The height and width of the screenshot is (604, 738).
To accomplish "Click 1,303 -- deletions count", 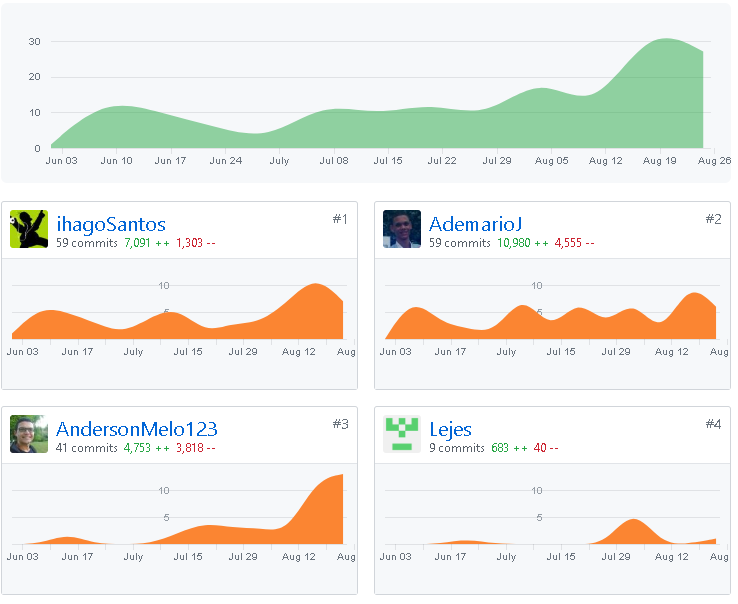I will (196, 243).
